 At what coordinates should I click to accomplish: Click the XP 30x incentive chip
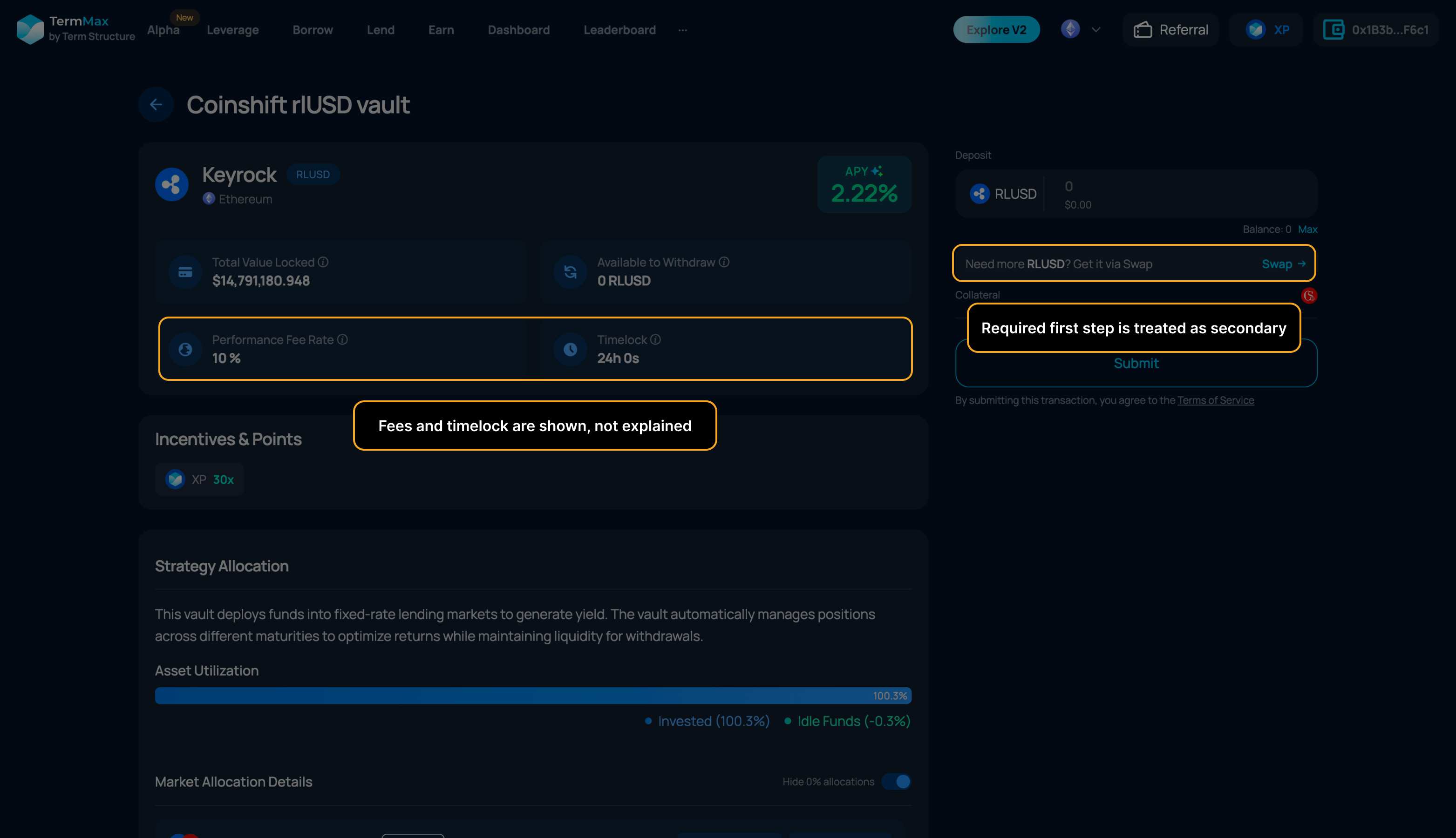199,480
